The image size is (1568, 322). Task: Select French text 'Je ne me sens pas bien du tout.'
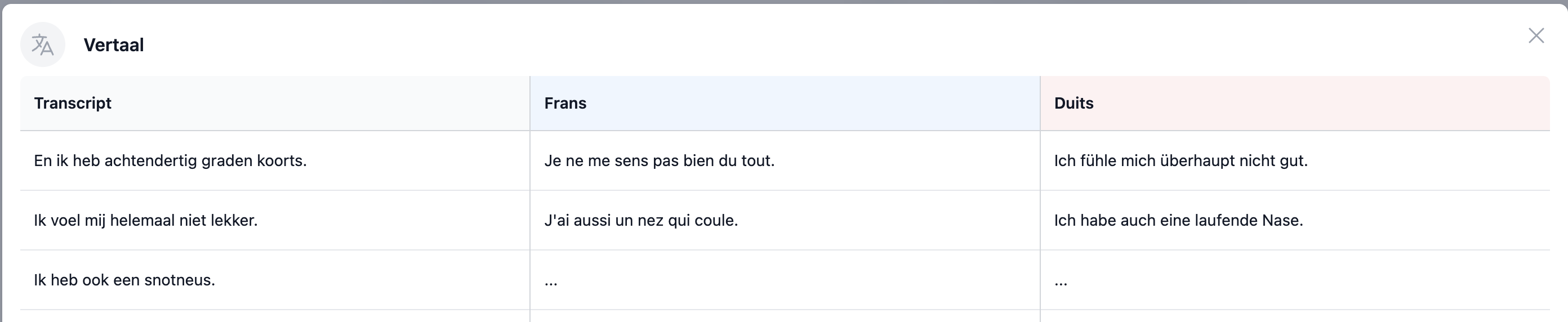(x=658, y=160)
